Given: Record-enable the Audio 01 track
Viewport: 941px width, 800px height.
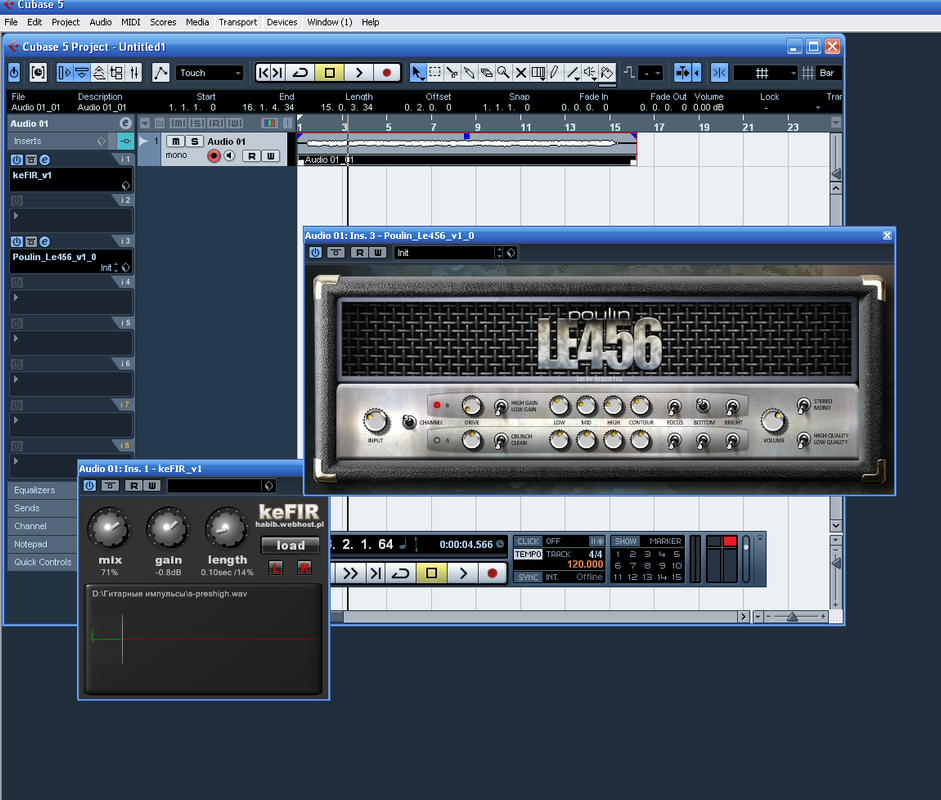Looking at the screenshot, I should (214, 156).
